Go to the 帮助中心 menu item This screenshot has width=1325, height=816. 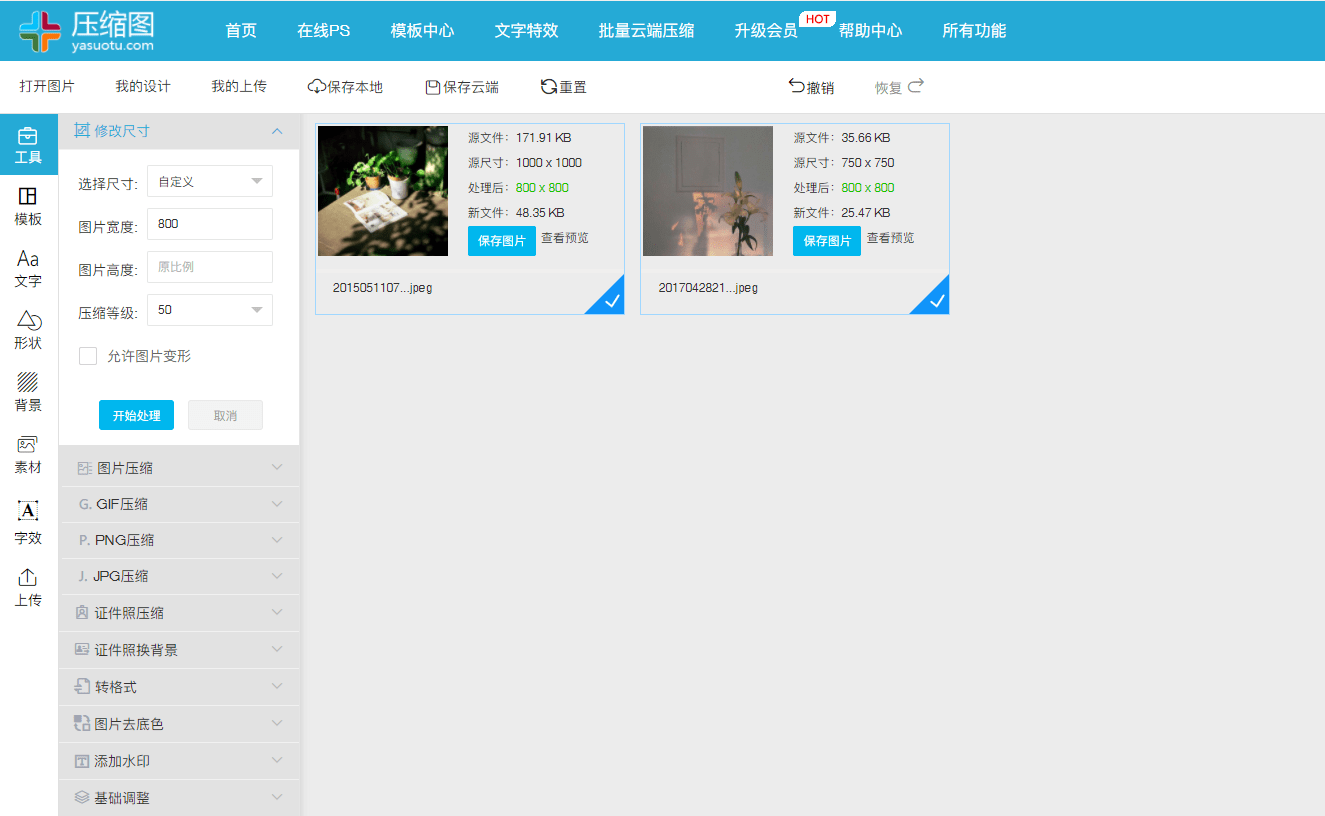868,31
